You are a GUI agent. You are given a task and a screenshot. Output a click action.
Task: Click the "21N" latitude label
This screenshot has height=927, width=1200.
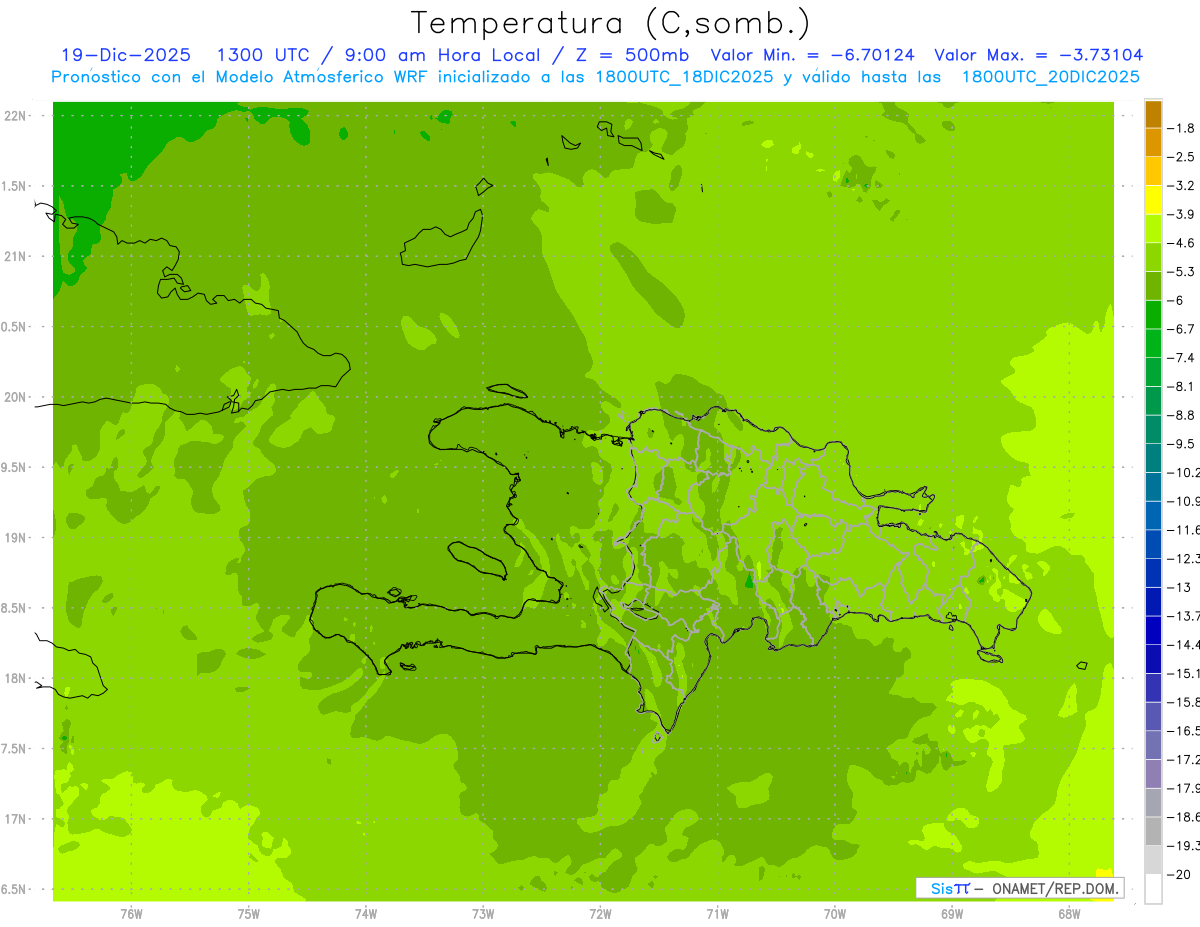(14, 257)
